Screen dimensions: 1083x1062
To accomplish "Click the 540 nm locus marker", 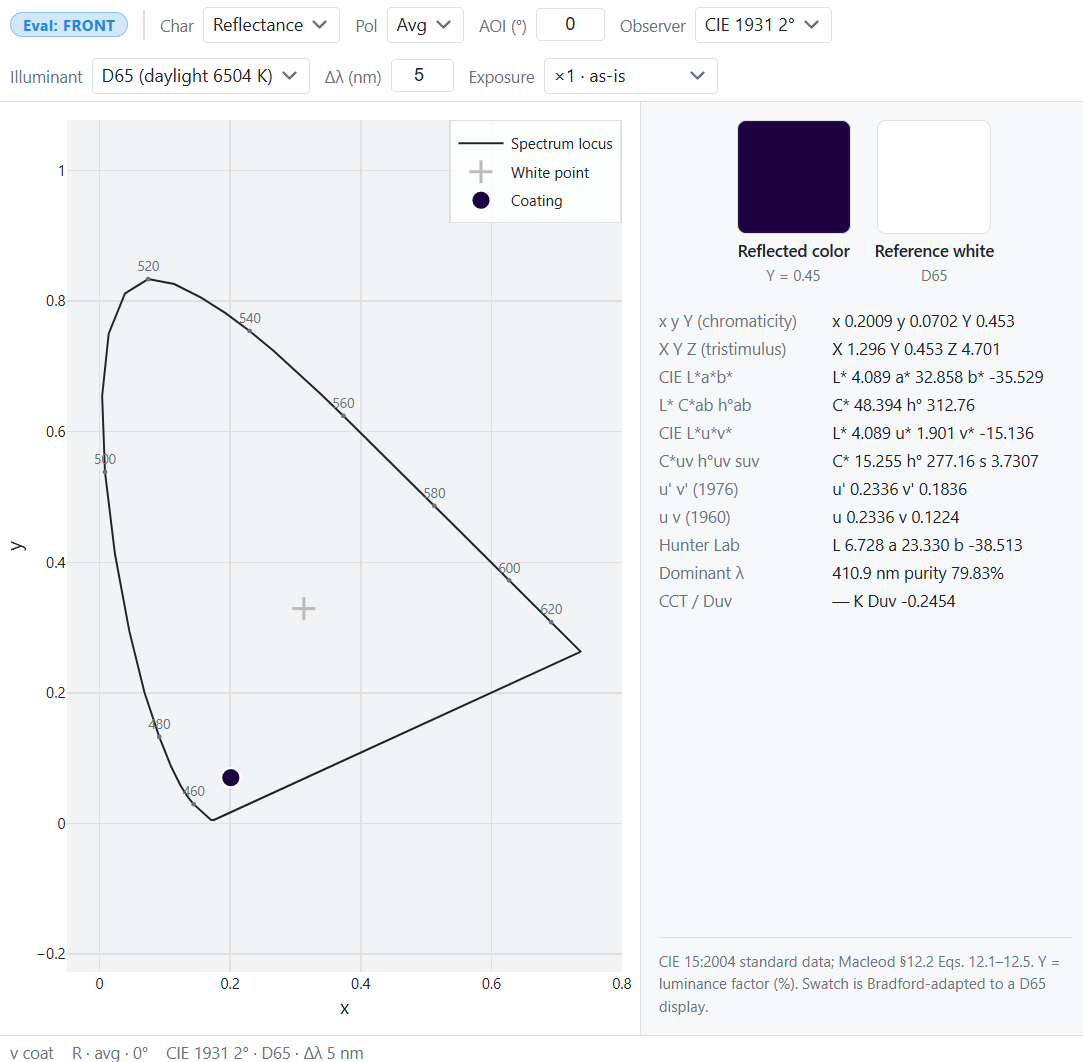I will (249, 331).
